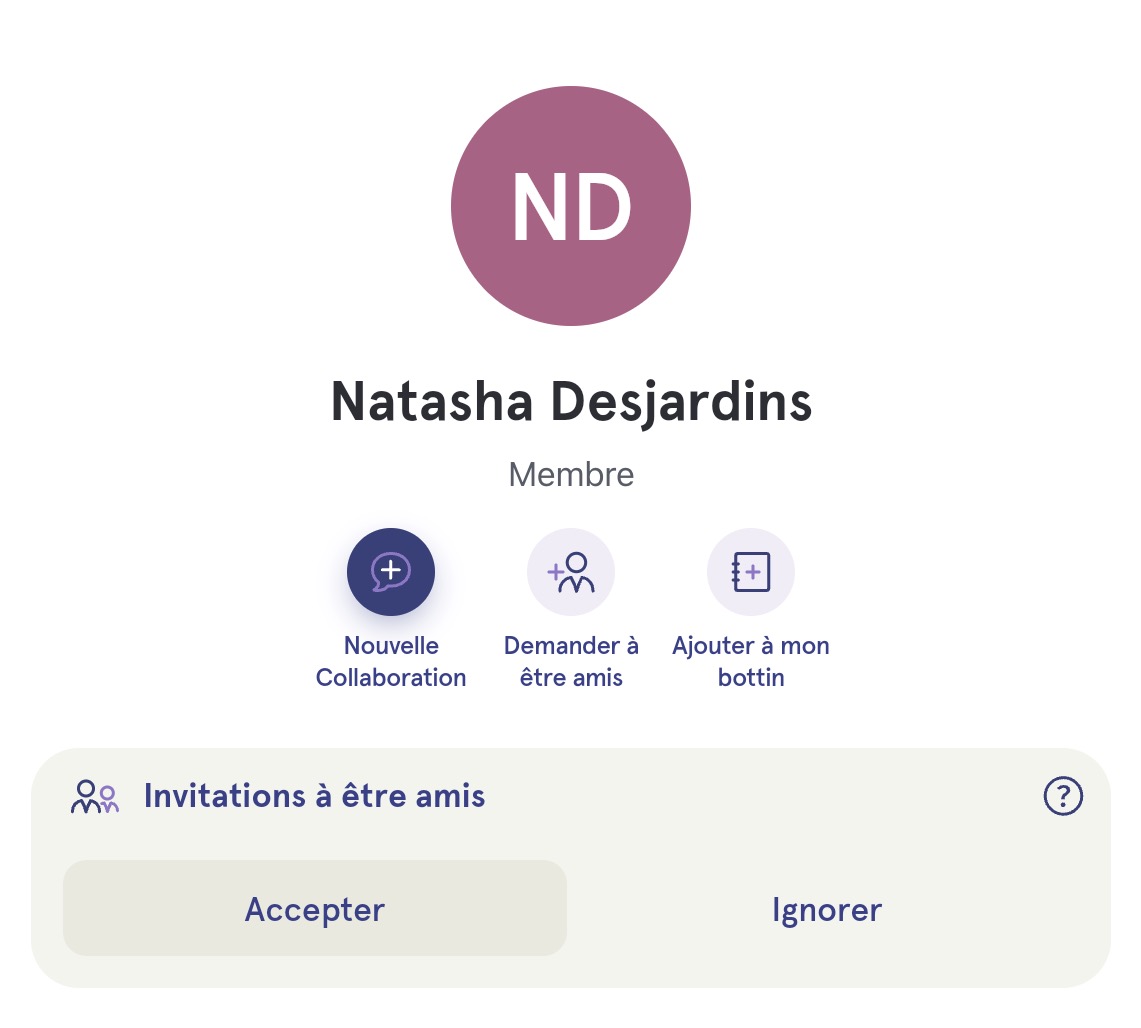Image resolution: width=1141 pixels, height=1028 pixels.
Task: Accept the friend invitation
Action: (315, 908)
